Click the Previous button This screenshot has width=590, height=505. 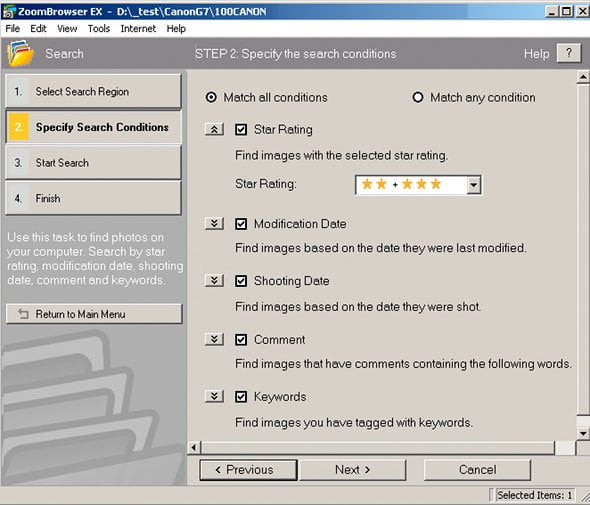(x=248, y=470)
